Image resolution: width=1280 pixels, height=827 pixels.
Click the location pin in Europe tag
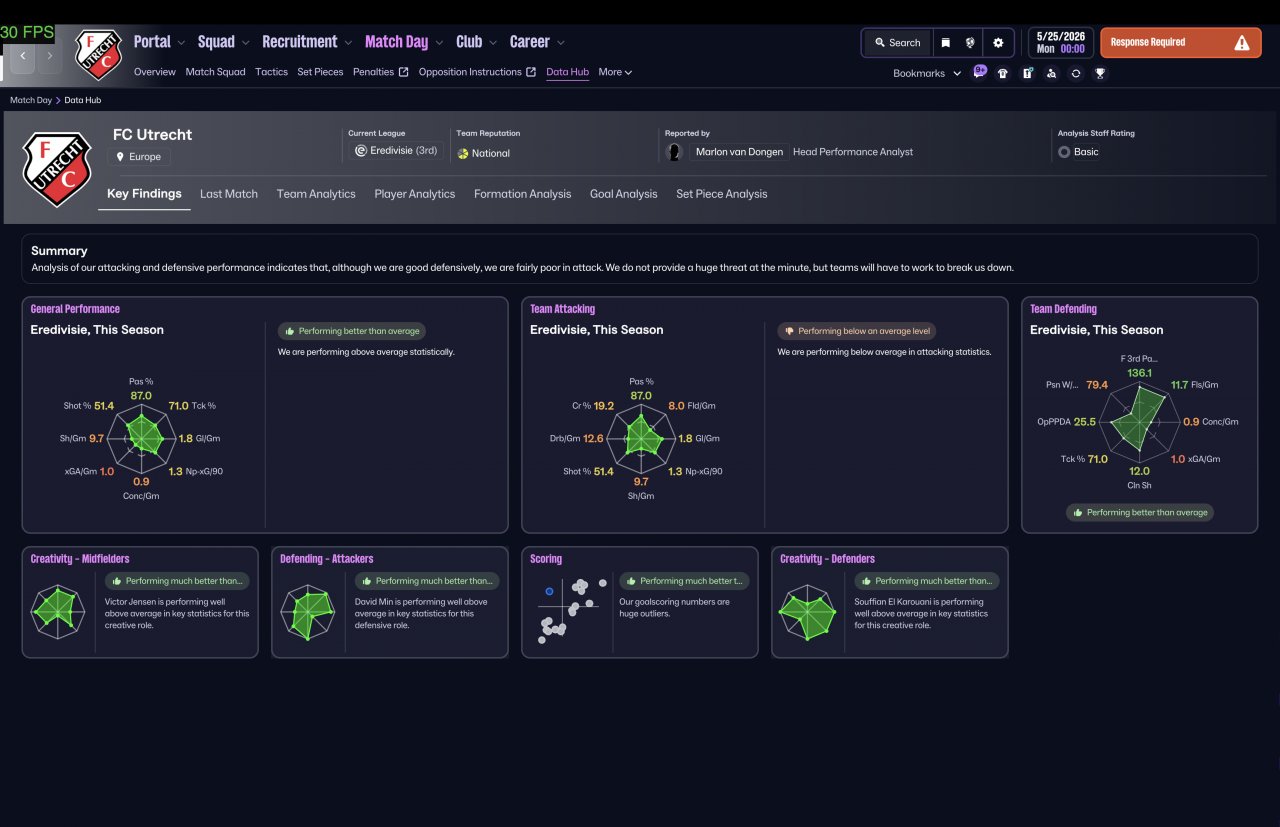(x=121, y=157)
